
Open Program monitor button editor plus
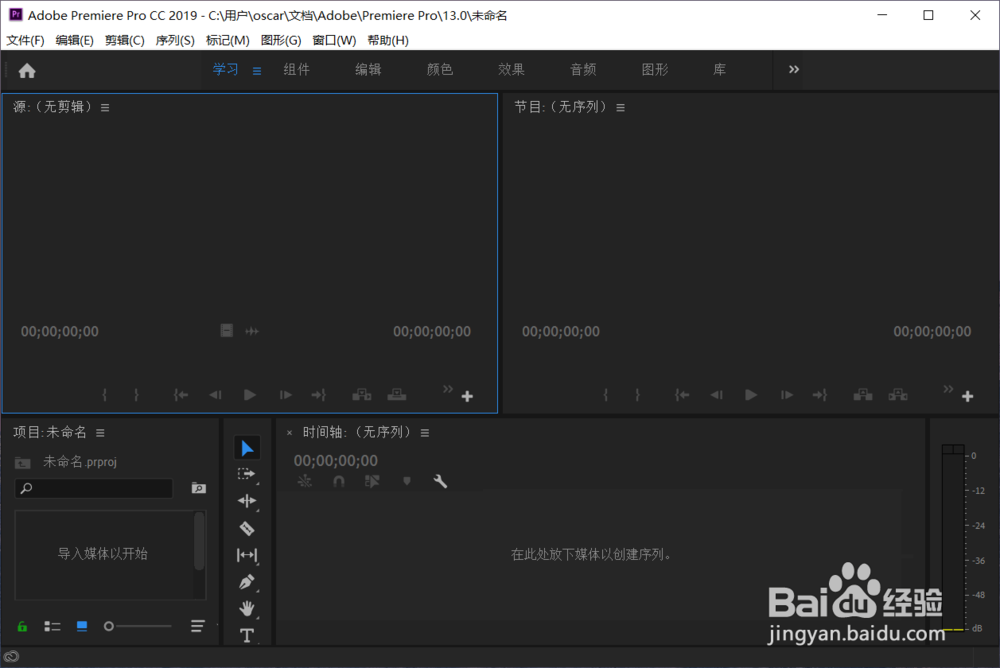coord(967,396)
